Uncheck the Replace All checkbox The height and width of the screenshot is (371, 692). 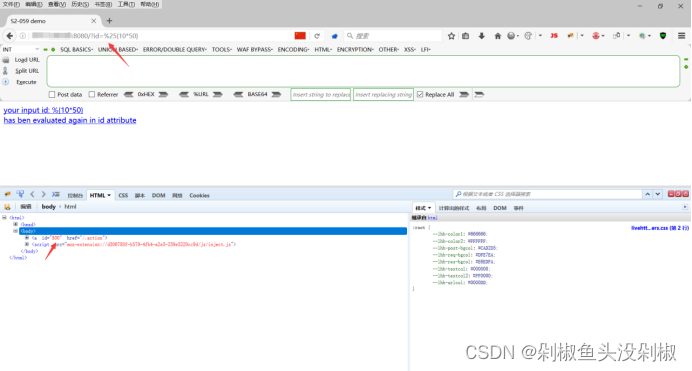click(420, 94)
